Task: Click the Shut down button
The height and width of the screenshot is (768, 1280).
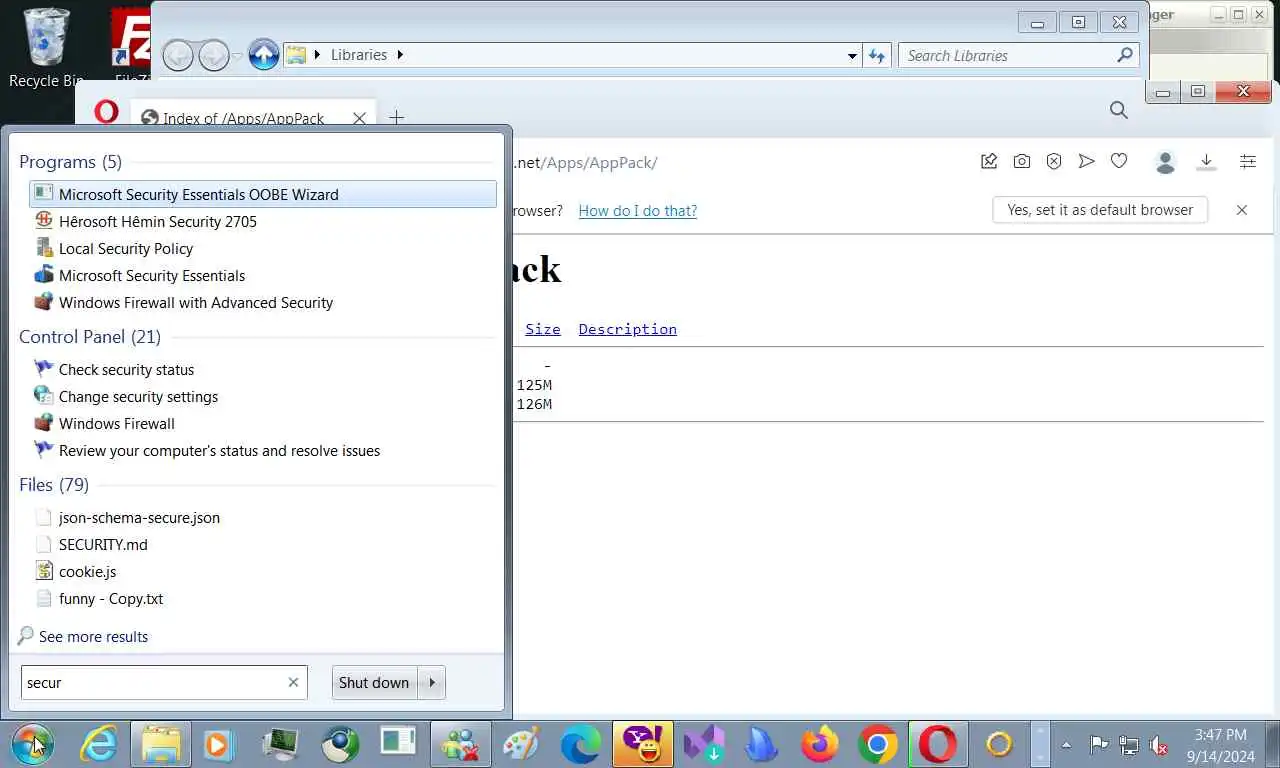Action: 374,682
